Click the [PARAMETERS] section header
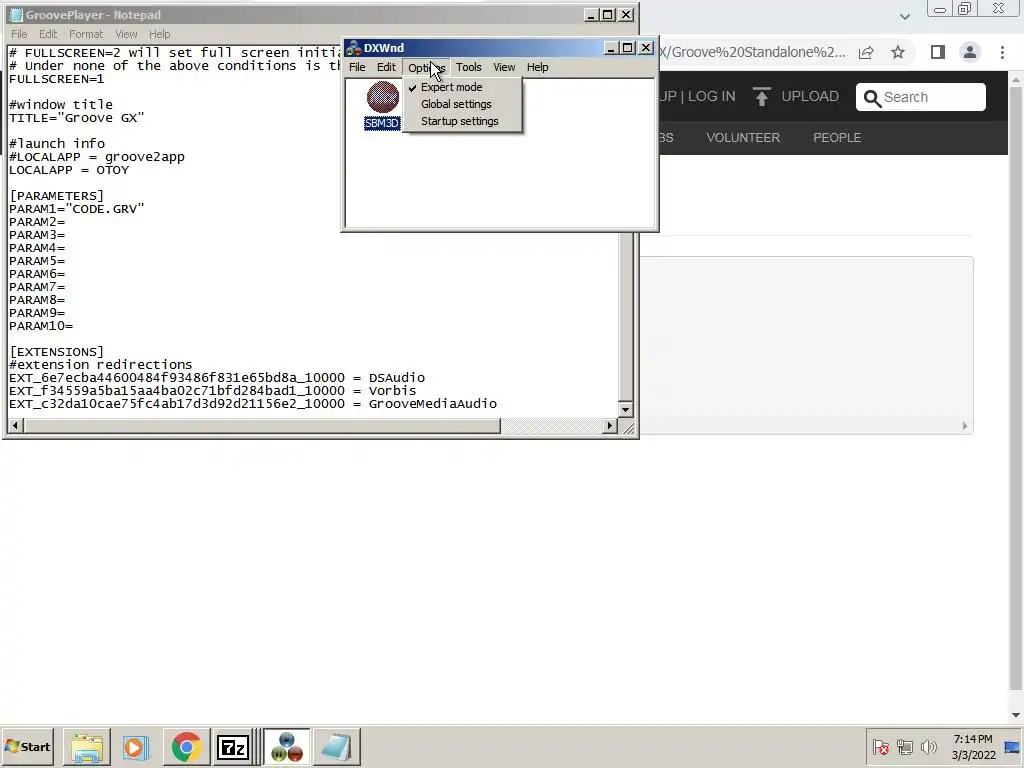 pyautogui.click(x=57, y=196)
